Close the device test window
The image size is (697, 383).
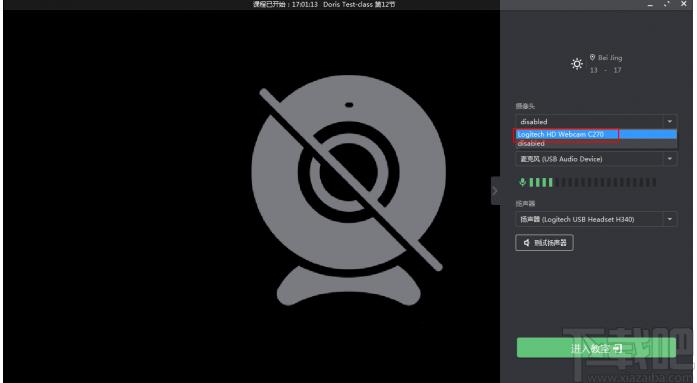coord(684,4)
